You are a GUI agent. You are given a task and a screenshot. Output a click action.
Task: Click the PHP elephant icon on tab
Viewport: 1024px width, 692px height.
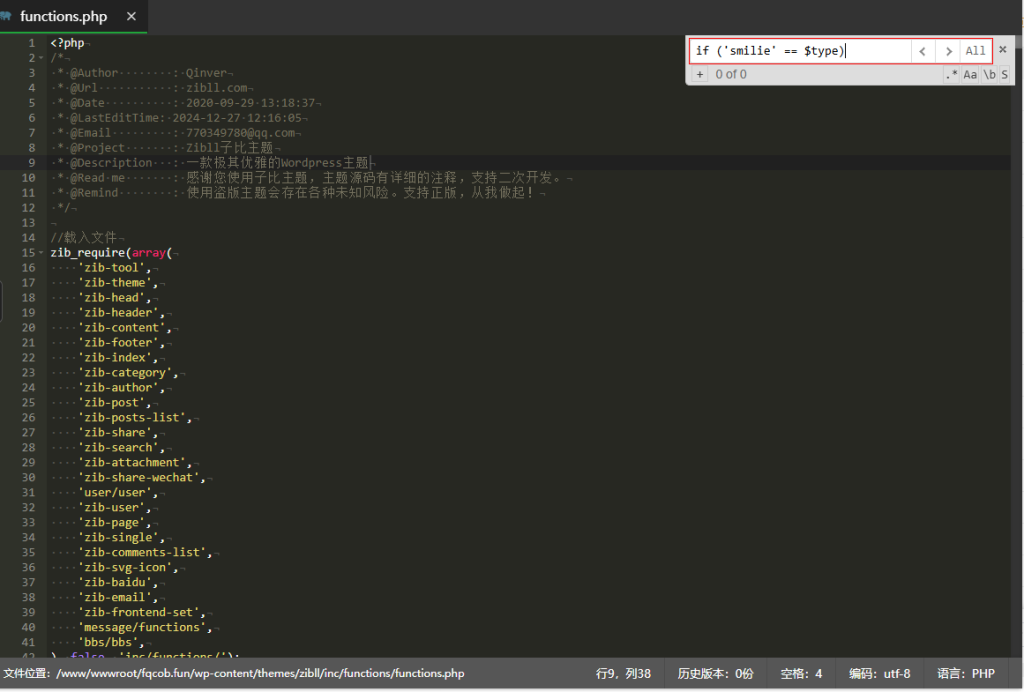(7, 16)
